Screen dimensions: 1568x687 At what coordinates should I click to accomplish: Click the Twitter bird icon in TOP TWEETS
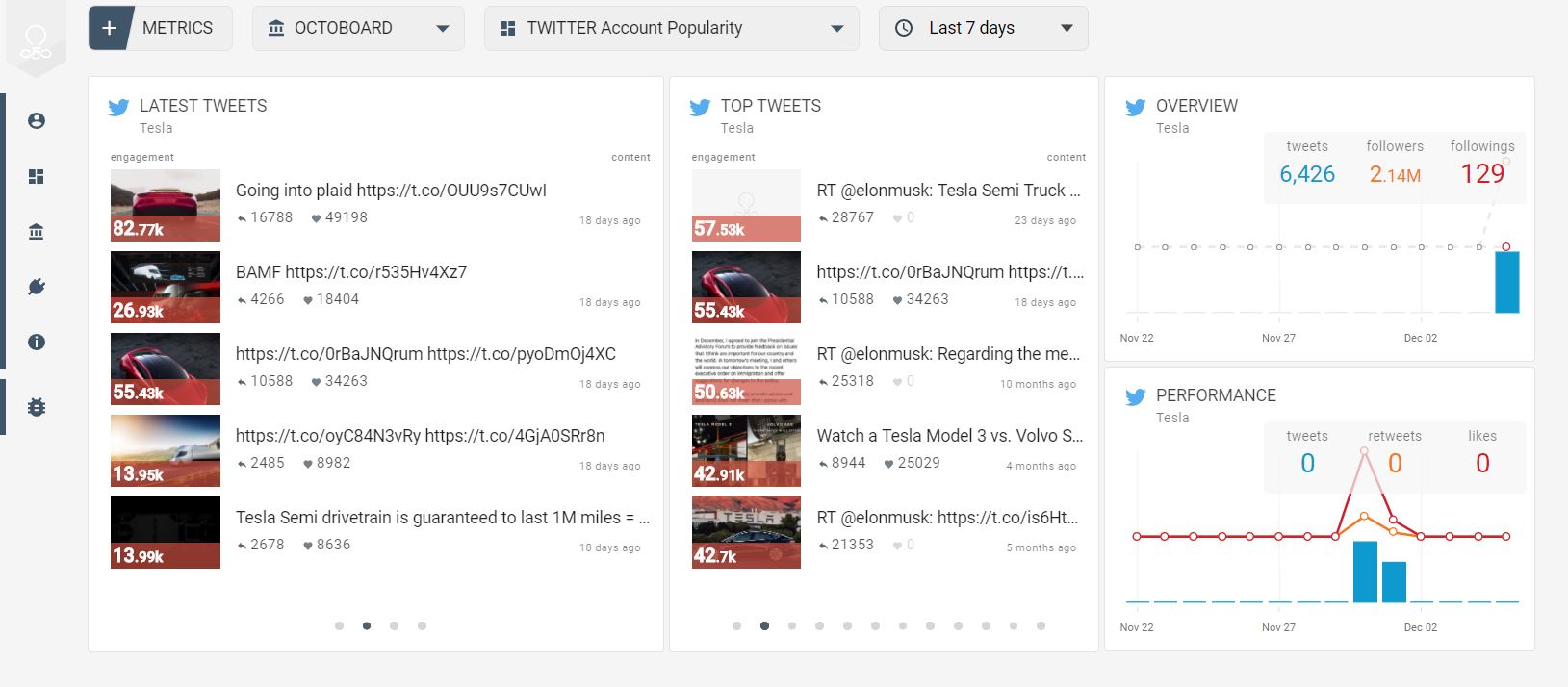(x=700, y=107)
